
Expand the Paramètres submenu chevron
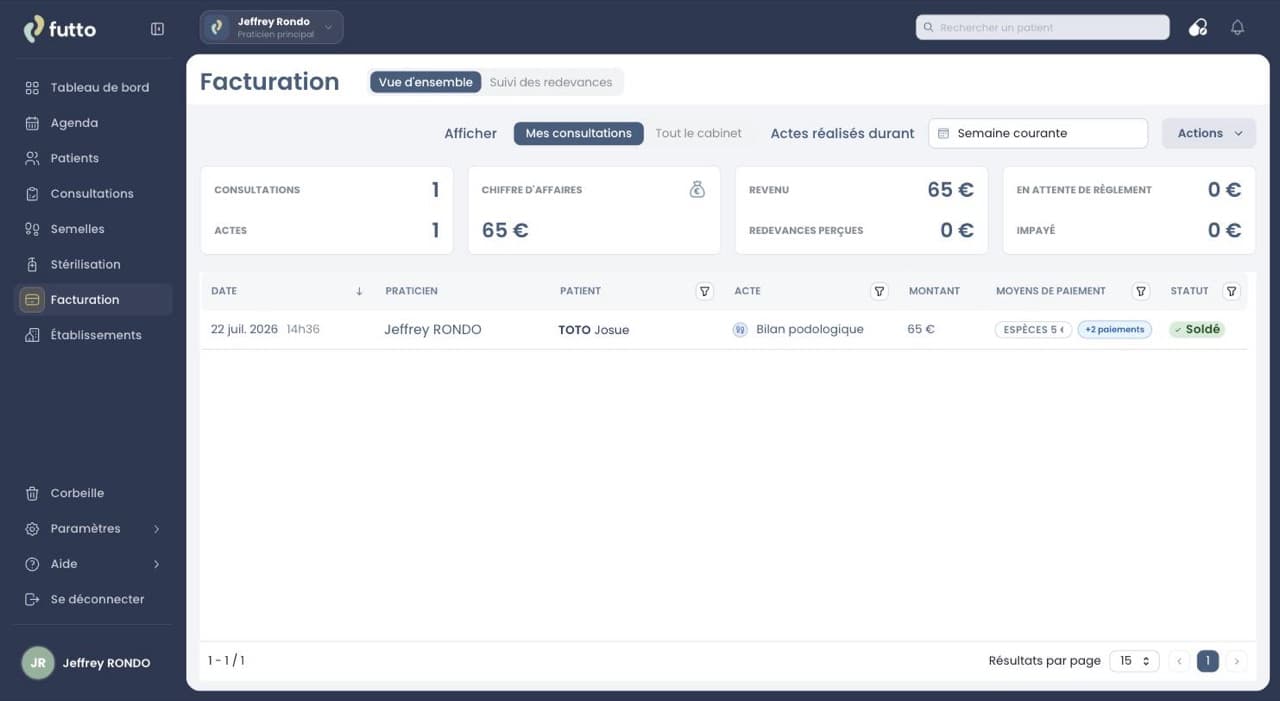coord(157,529)
